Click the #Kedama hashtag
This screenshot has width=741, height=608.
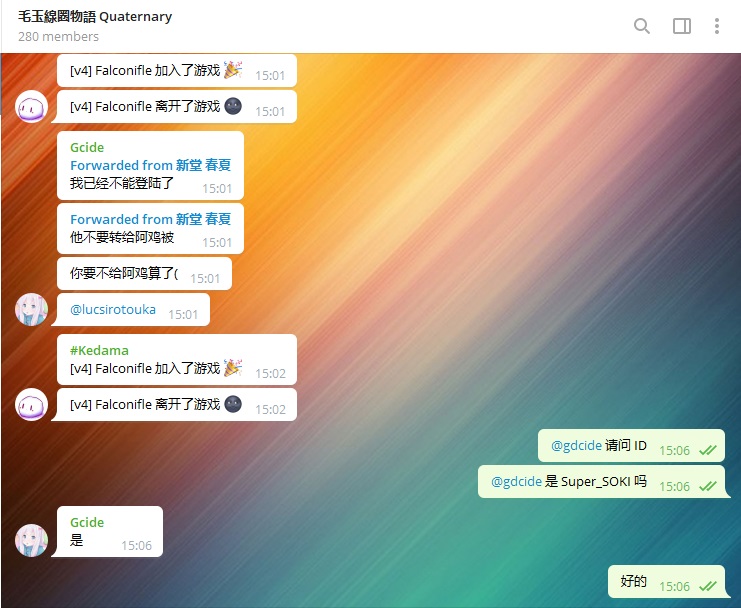99,350
